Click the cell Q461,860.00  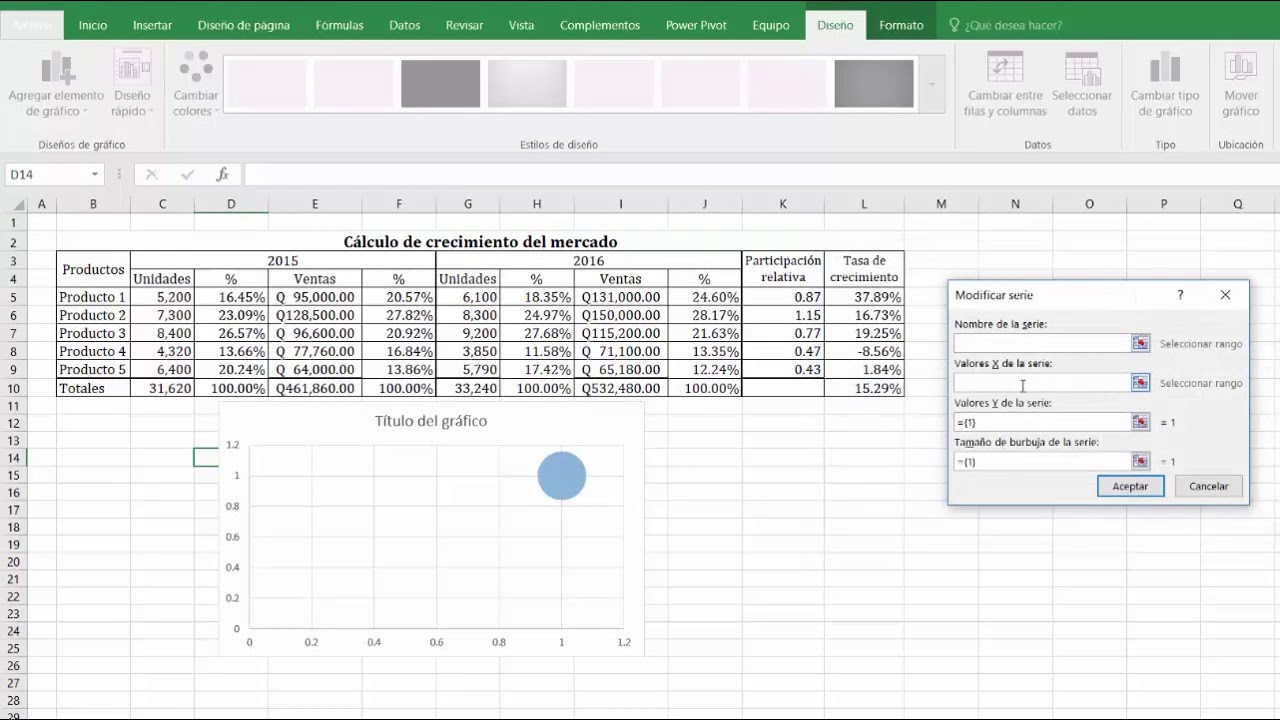pos(315,388)
